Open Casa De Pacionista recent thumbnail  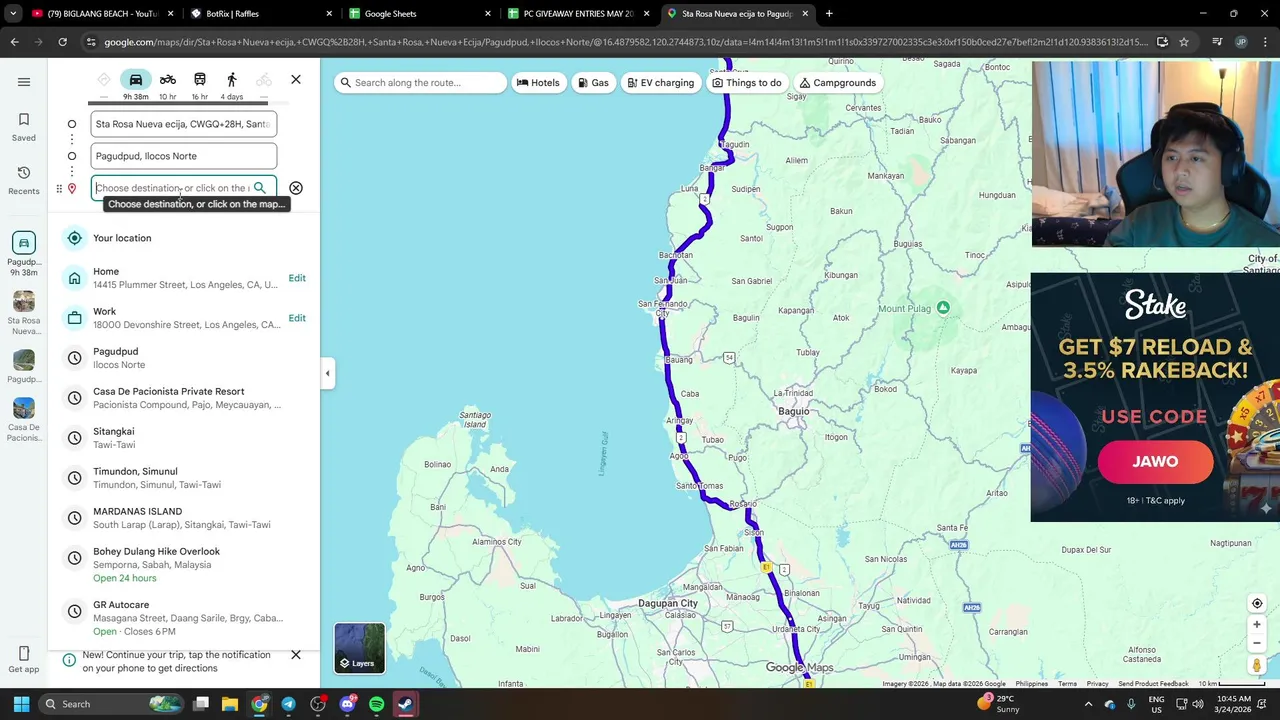coord(24,420)
